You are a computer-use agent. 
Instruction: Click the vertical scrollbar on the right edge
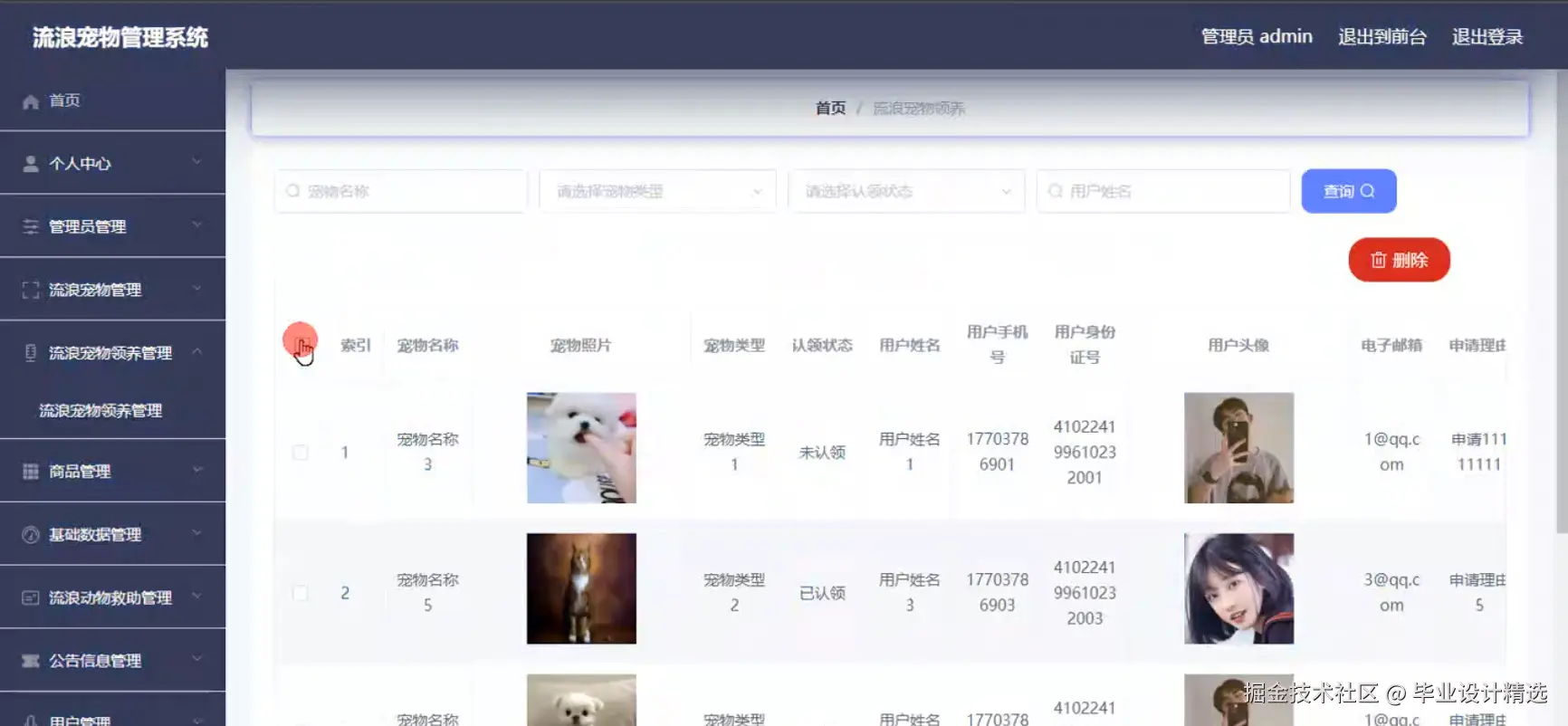(1562, 301)
